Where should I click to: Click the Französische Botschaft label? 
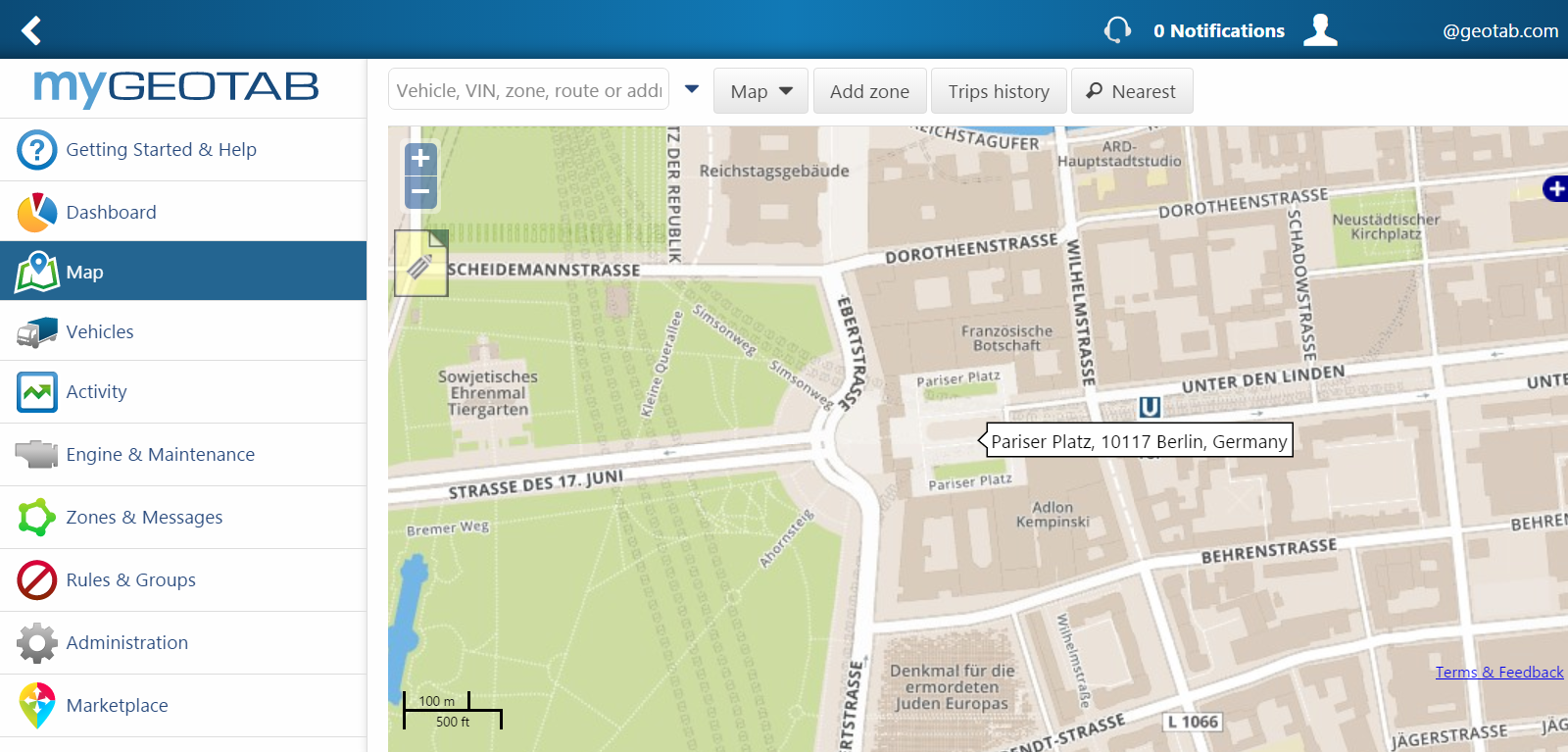pyautogui.click(x=1006, y=338)
